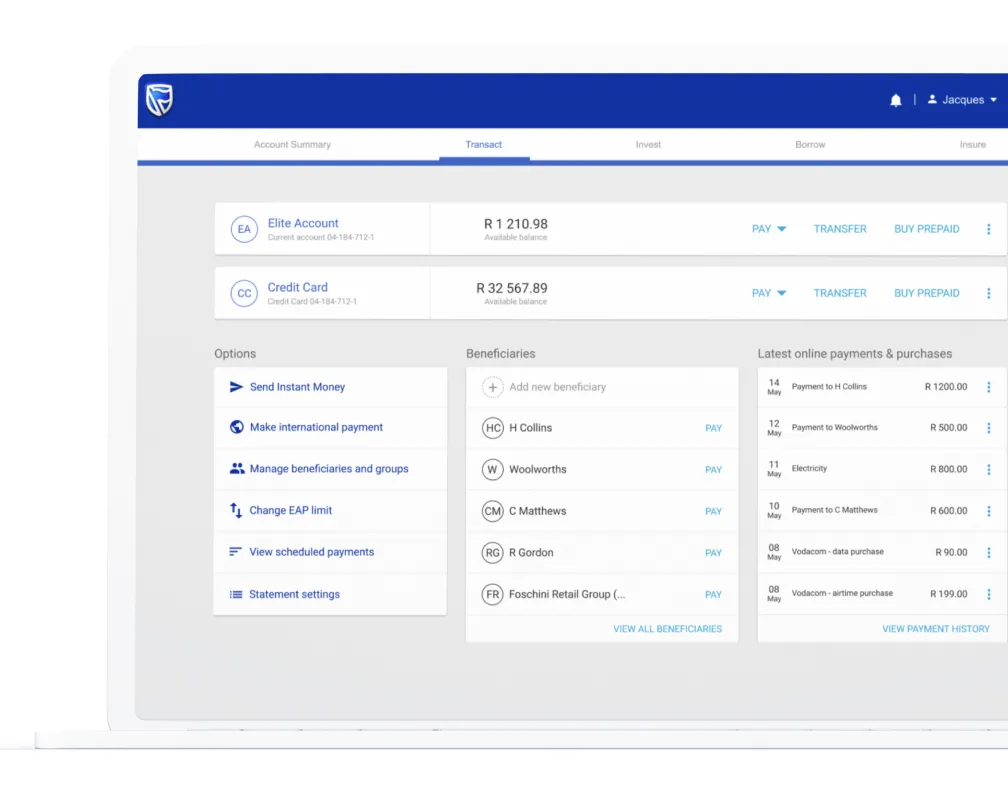Screen dimensions: 1008x796
Task: Open the Borrow tab
Action: click(810, 145)
